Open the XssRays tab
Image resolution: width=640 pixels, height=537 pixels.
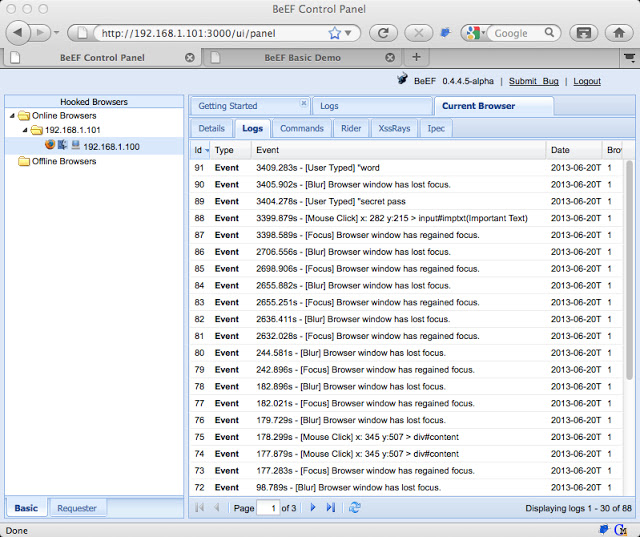tap(393, 128)
